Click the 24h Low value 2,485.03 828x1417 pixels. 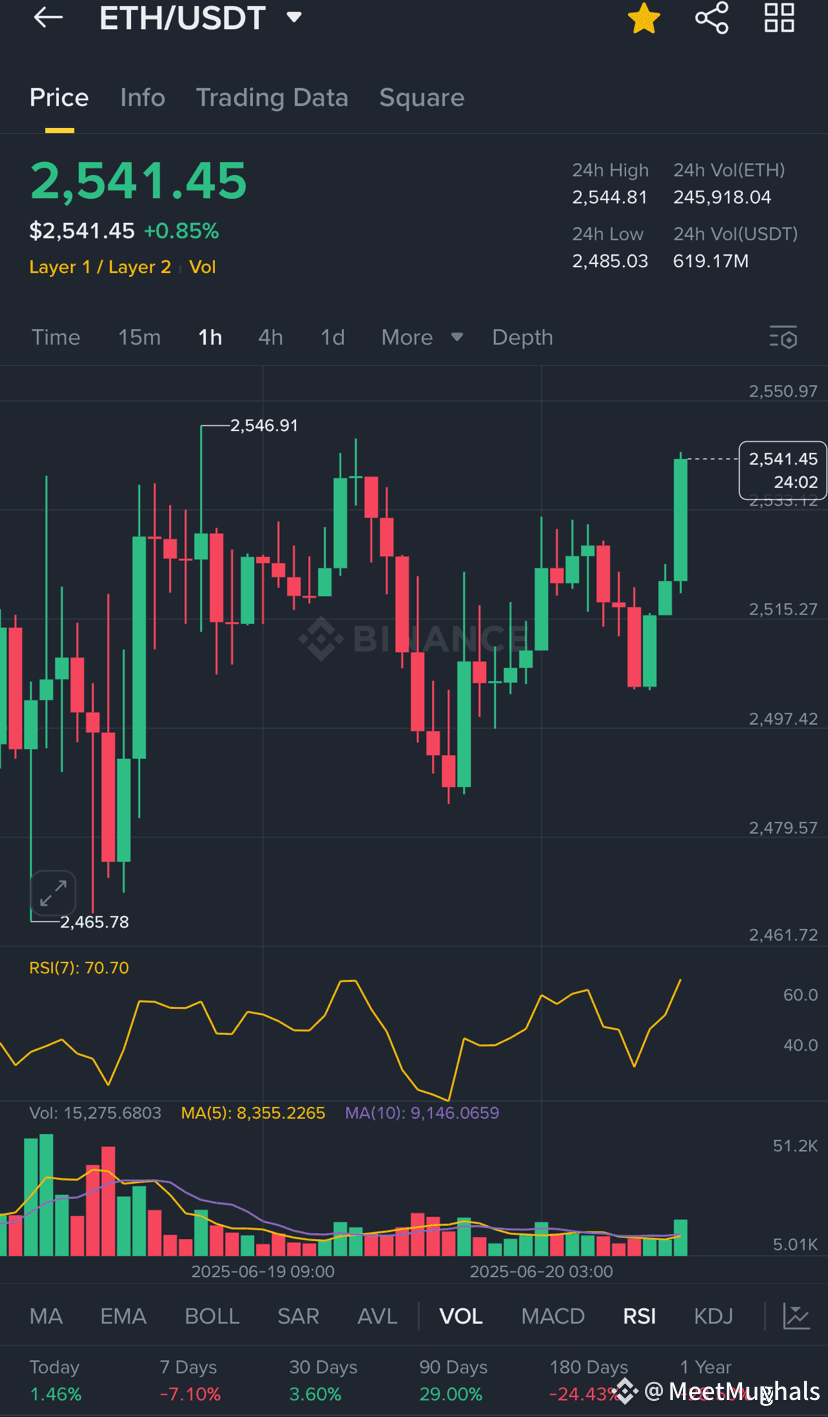[x=610, y=261]
